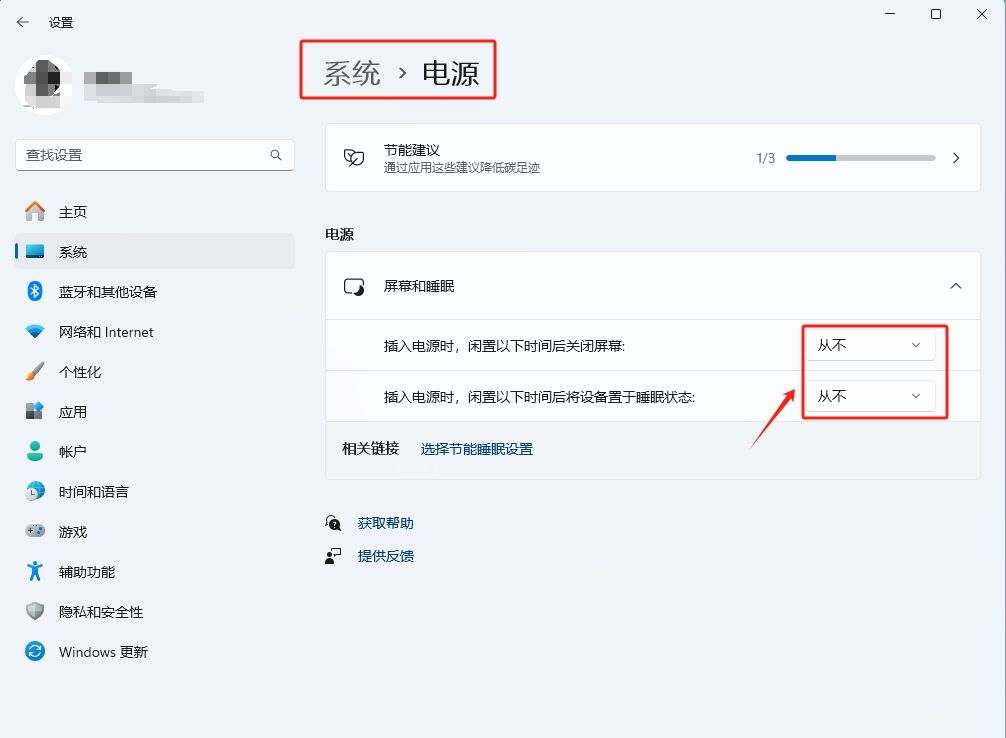Select the 蓝牙和其他设备 sidebar icon
1006x738 pixels.
click(x=32, y=291)
